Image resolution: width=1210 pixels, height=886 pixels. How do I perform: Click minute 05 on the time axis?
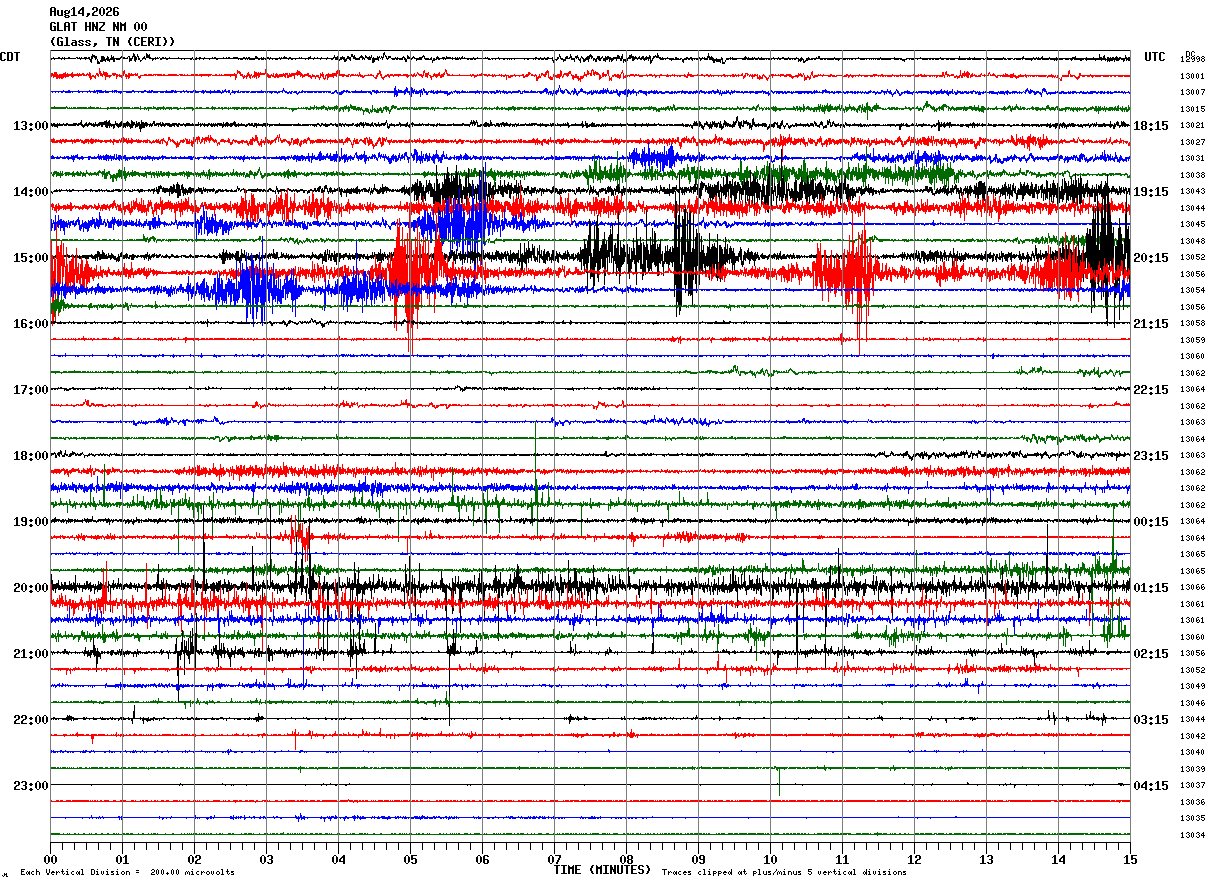410,860
